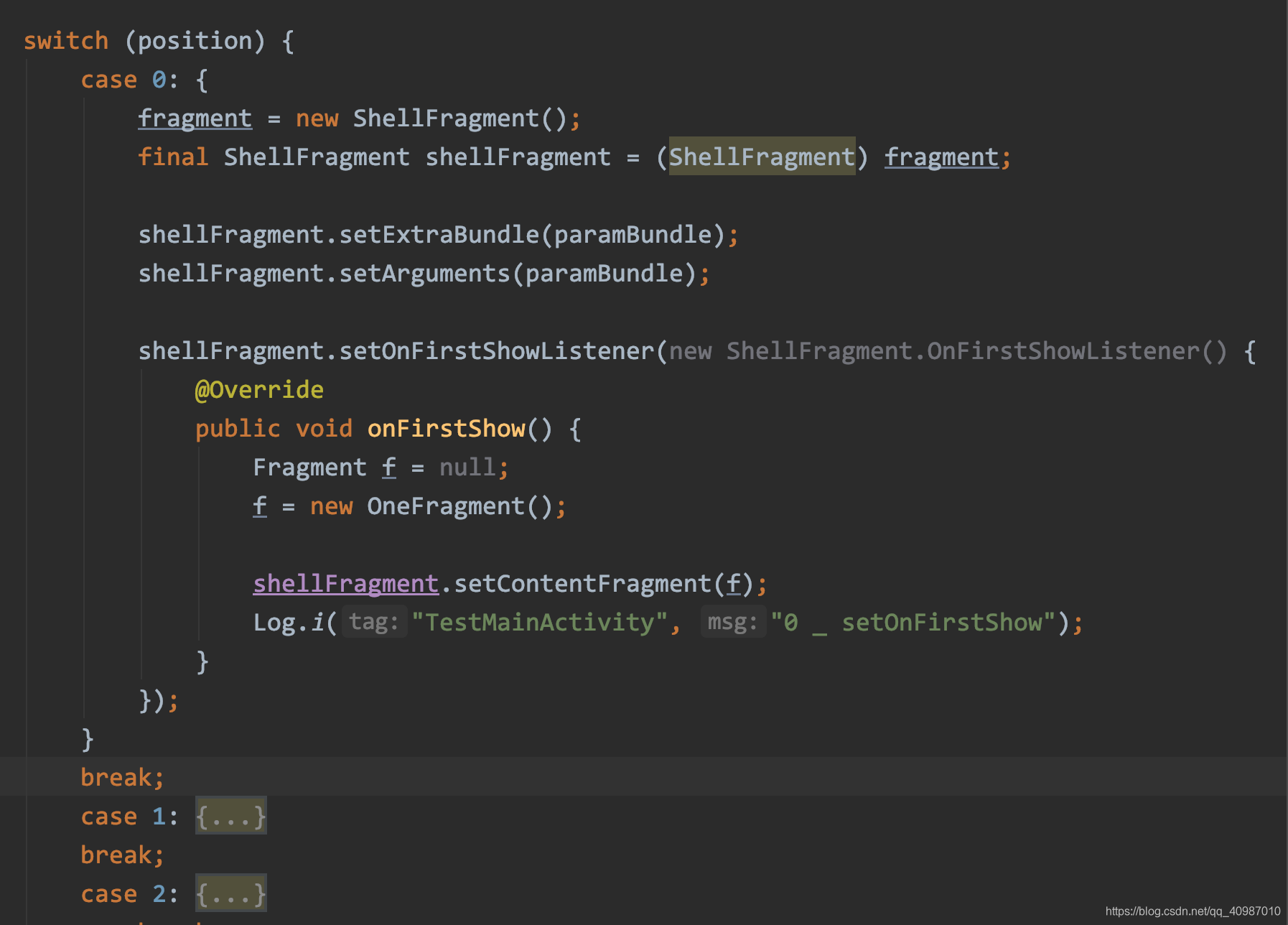The height and width of the screenshot is (925, 1288).
Task: Click 'paramBundle' inside setExtraBundle call
Action: (633, 234)
